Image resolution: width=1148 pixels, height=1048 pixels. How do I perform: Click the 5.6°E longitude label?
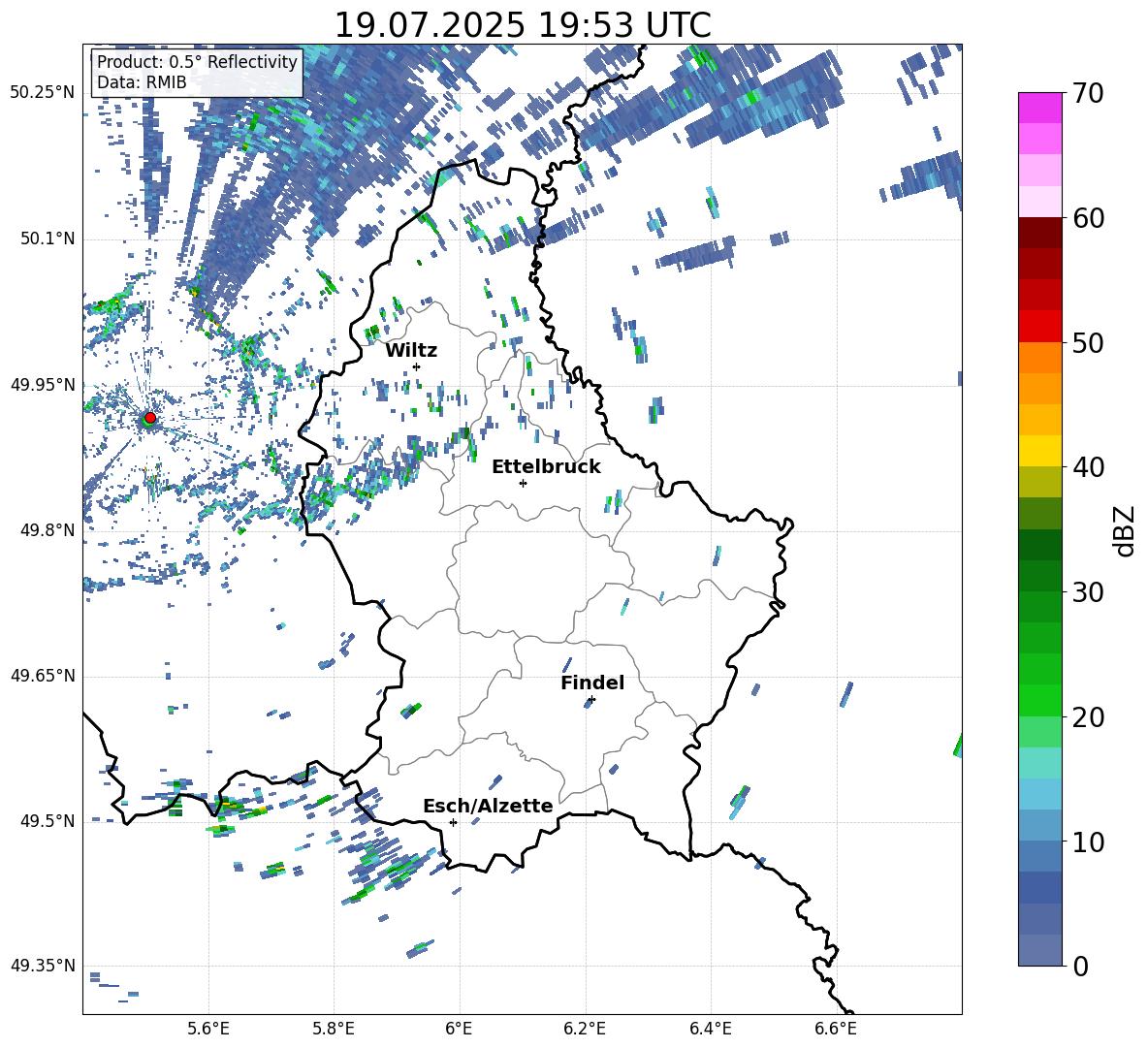click(x=208, y=1029)
